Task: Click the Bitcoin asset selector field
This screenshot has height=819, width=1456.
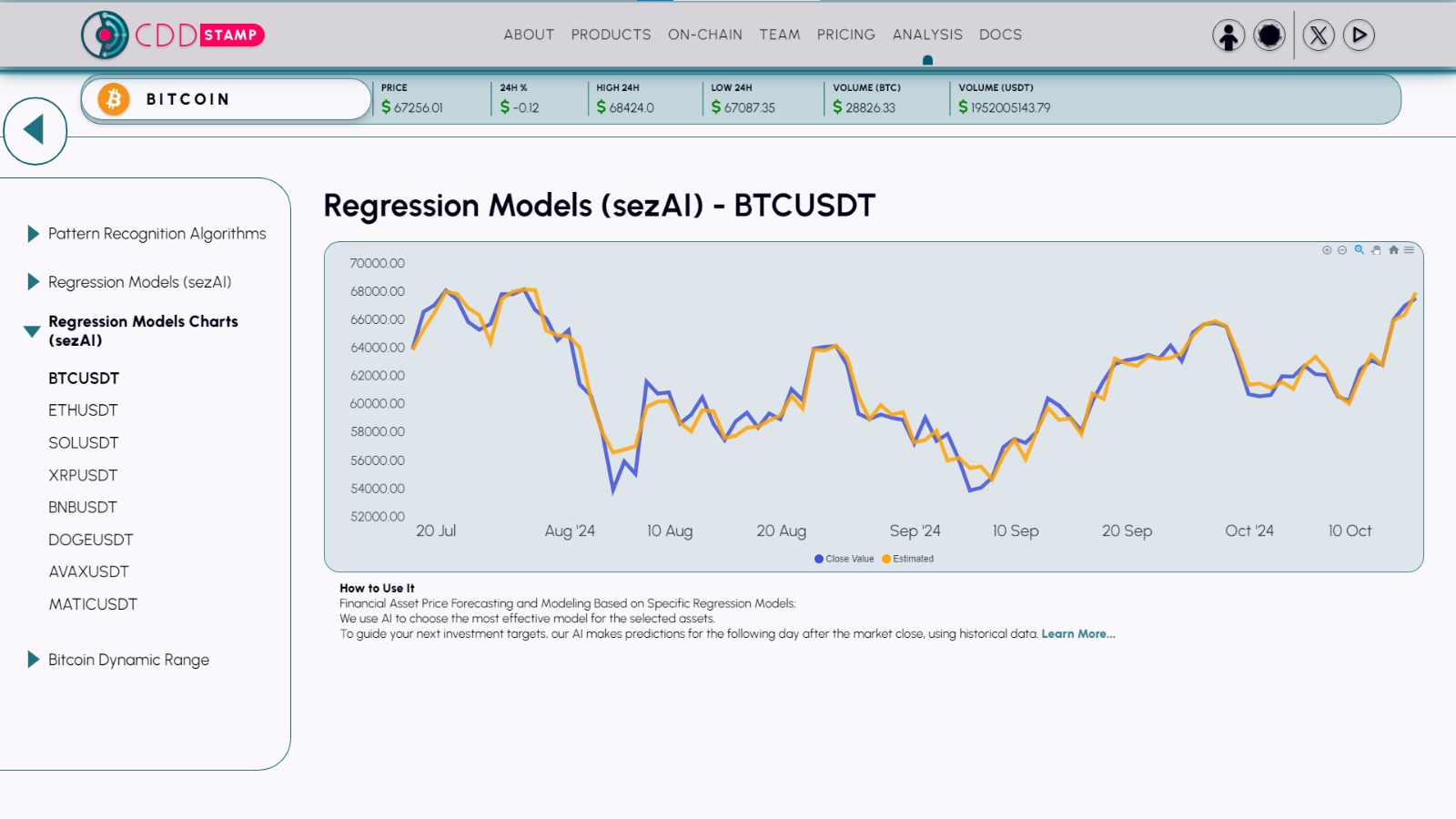Action: (x=226, y=99)
